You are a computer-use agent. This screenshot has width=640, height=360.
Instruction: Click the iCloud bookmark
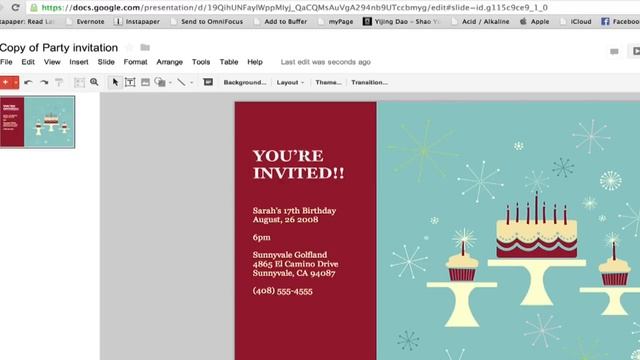pos(576,22)
